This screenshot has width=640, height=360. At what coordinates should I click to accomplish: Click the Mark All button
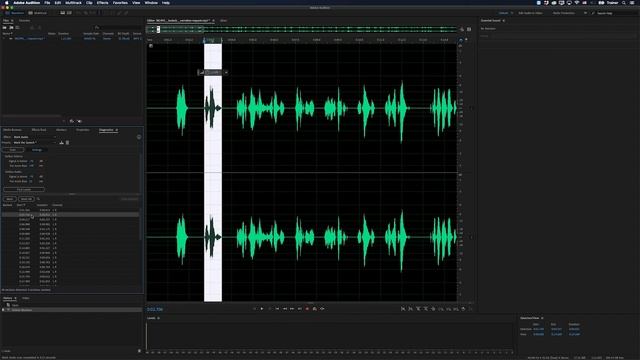click(26, 199)
